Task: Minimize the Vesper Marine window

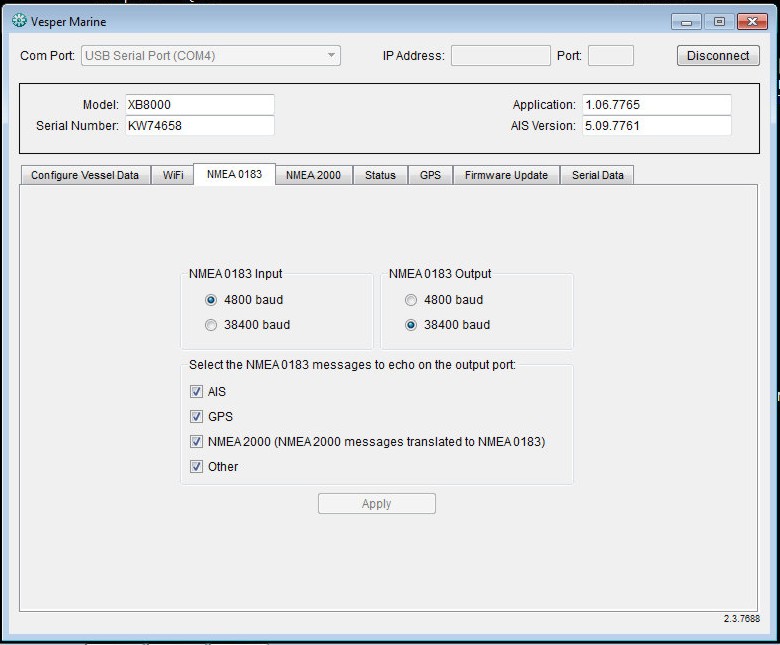Action: 686,21
